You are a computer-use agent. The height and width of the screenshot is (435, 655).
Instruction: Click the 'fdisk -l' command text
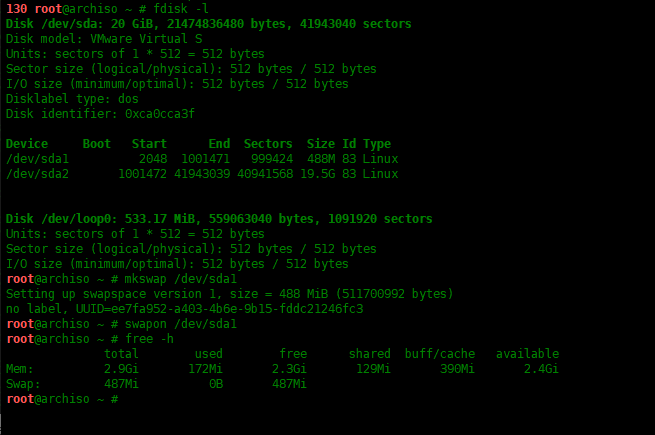(181, 8)
